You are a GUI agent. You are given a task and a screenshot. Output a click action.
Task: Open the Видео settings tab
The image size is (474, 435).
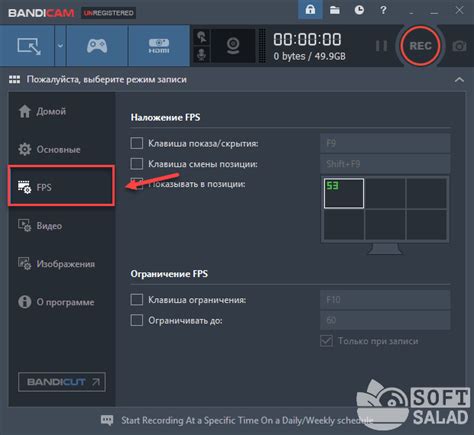[x=62, y=226]
